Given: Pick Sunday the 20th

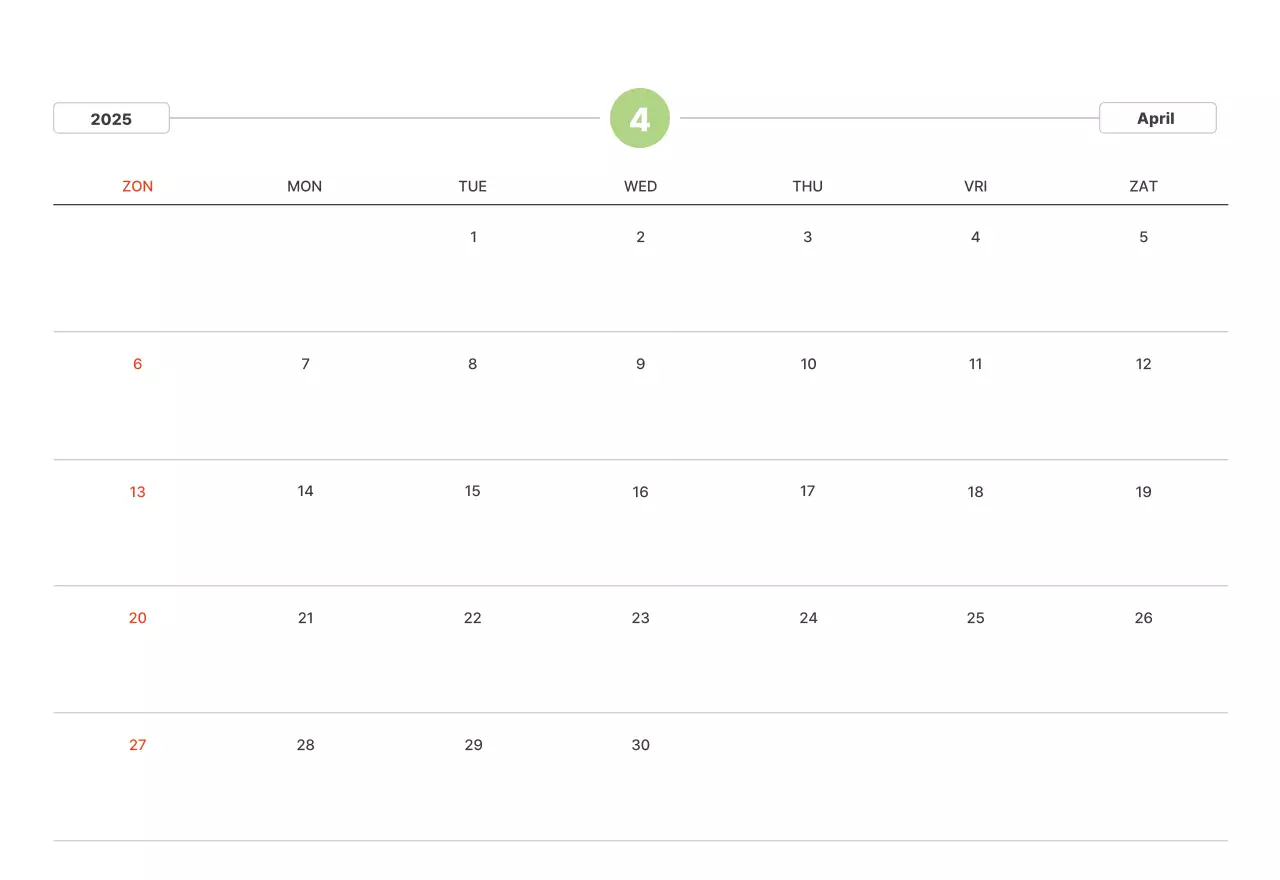Looking at the screenshot, I should point(138,618).
